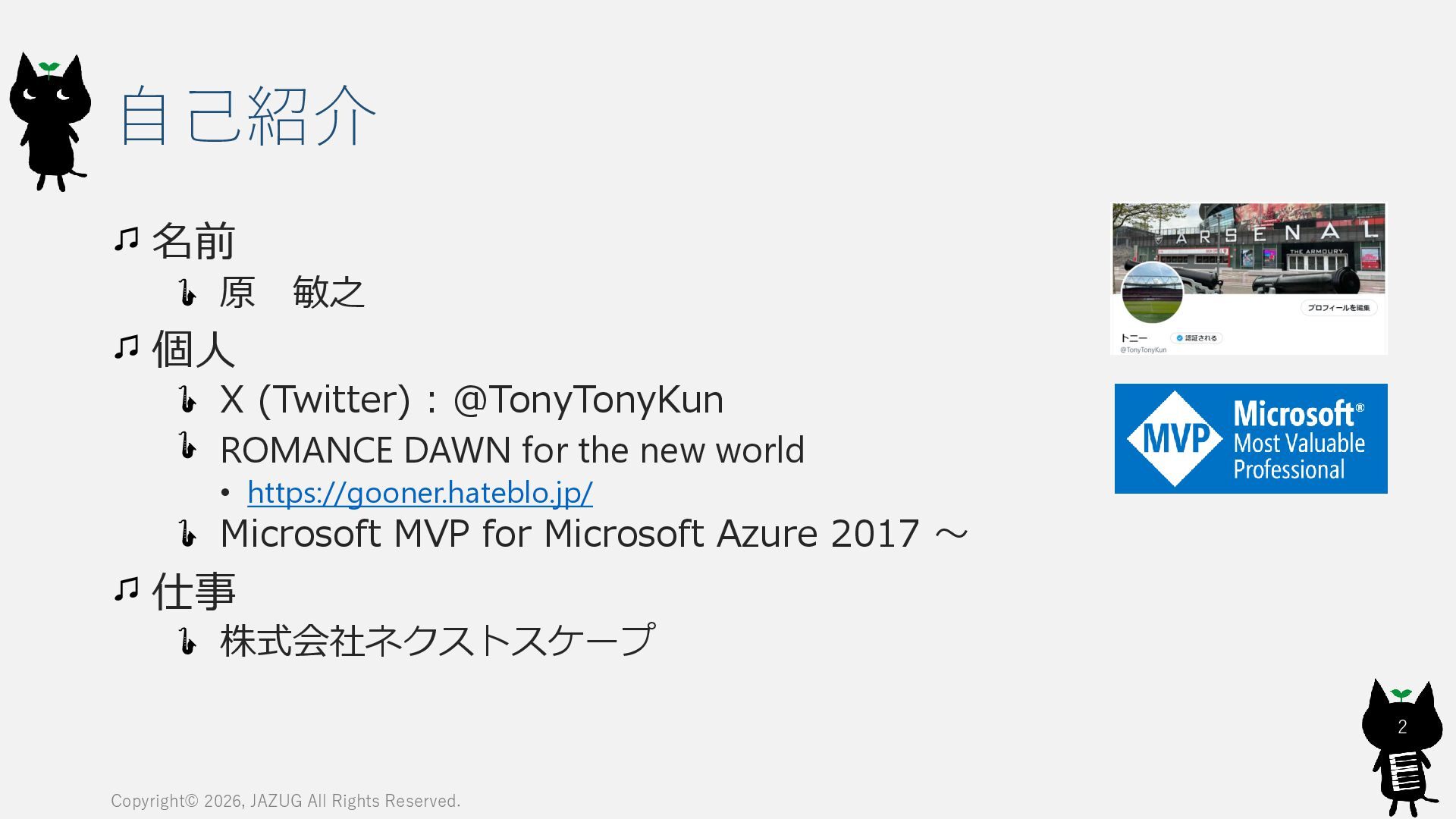Click the black cat mascot beside the title
This screenshot has height=819, width=1456.
50,121
